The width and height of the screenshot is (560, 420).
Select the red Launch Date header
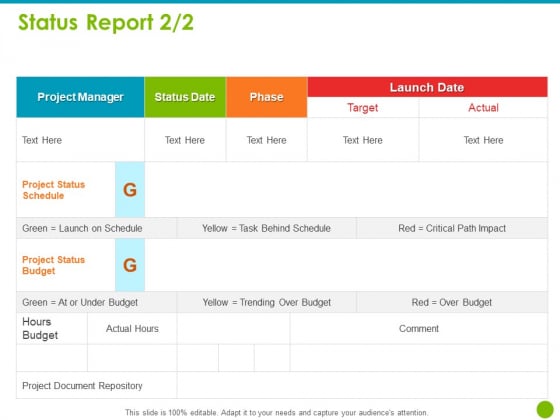pos(427,87)
